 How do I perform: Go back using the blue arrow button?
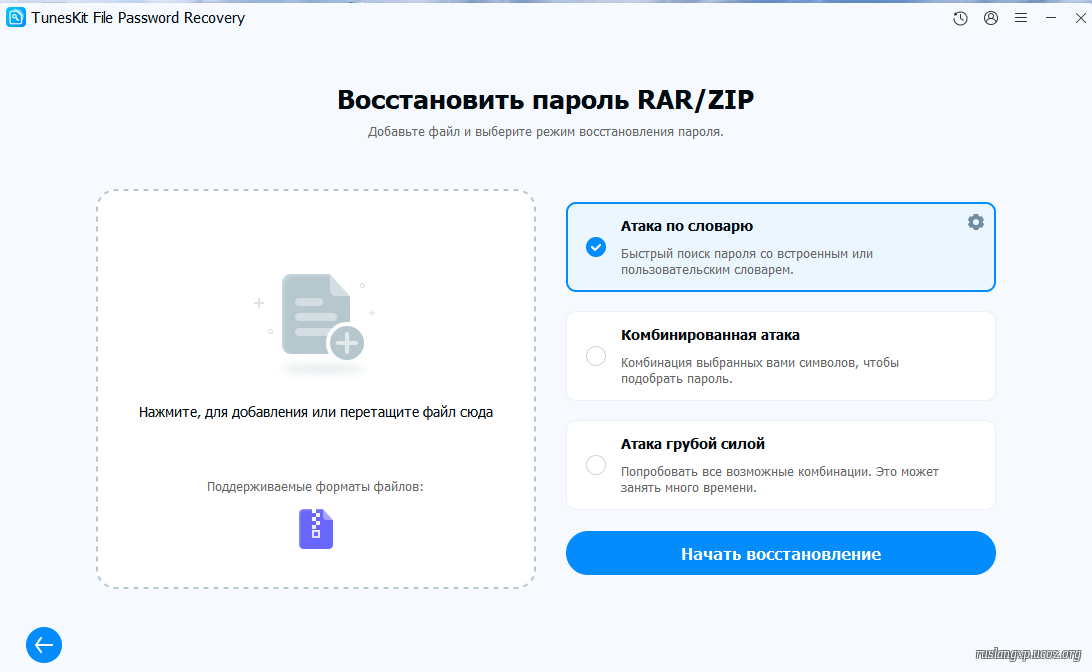pyautogui.click(x=44, y=645)
